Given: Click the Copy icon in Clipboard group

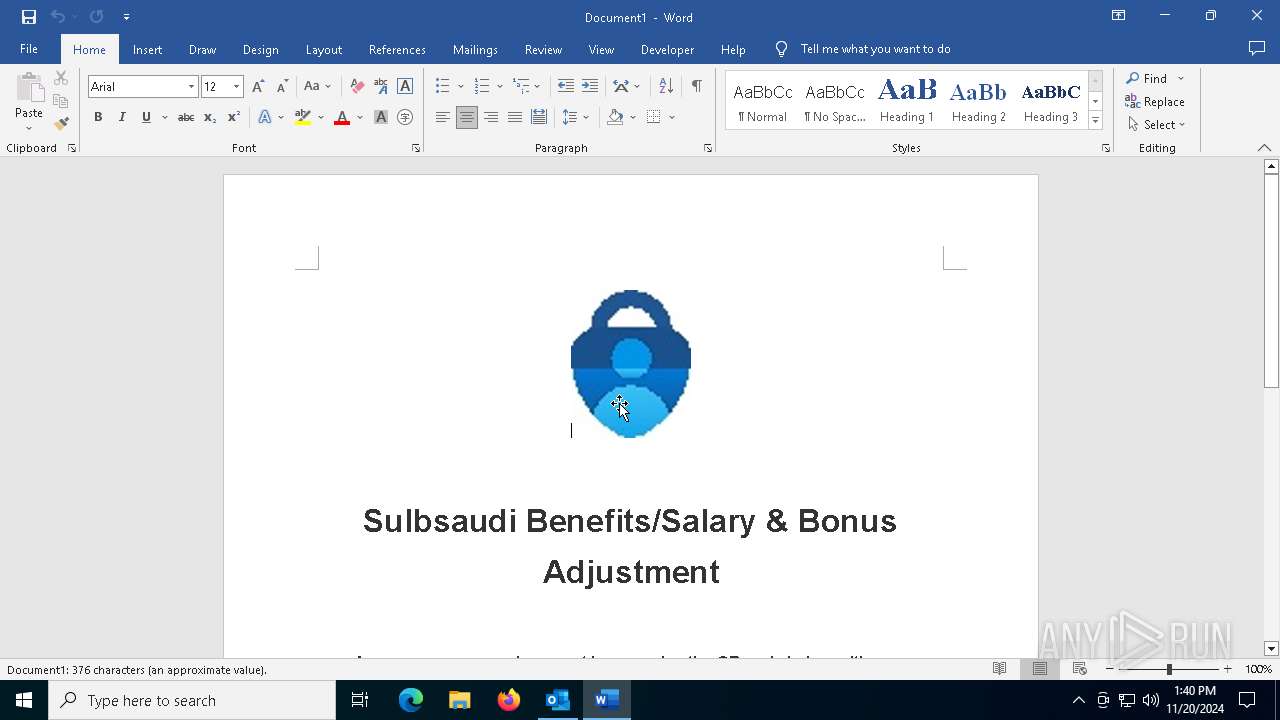Looking at the screenshot, I should click(x=61, y=101).
